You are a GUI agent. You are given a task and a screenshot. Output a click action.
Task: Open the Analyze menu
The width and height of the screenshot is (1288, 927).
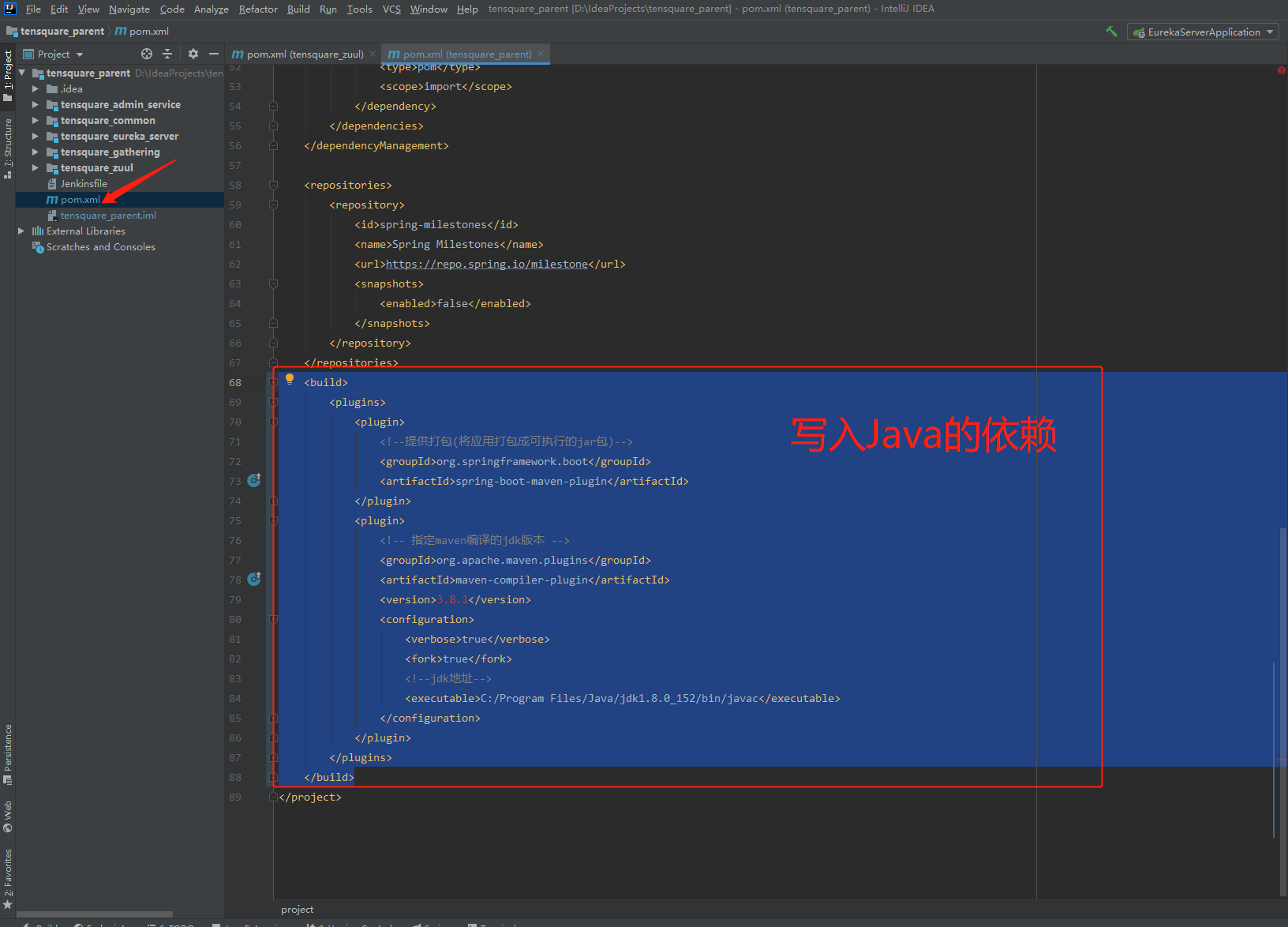point(212,9)
